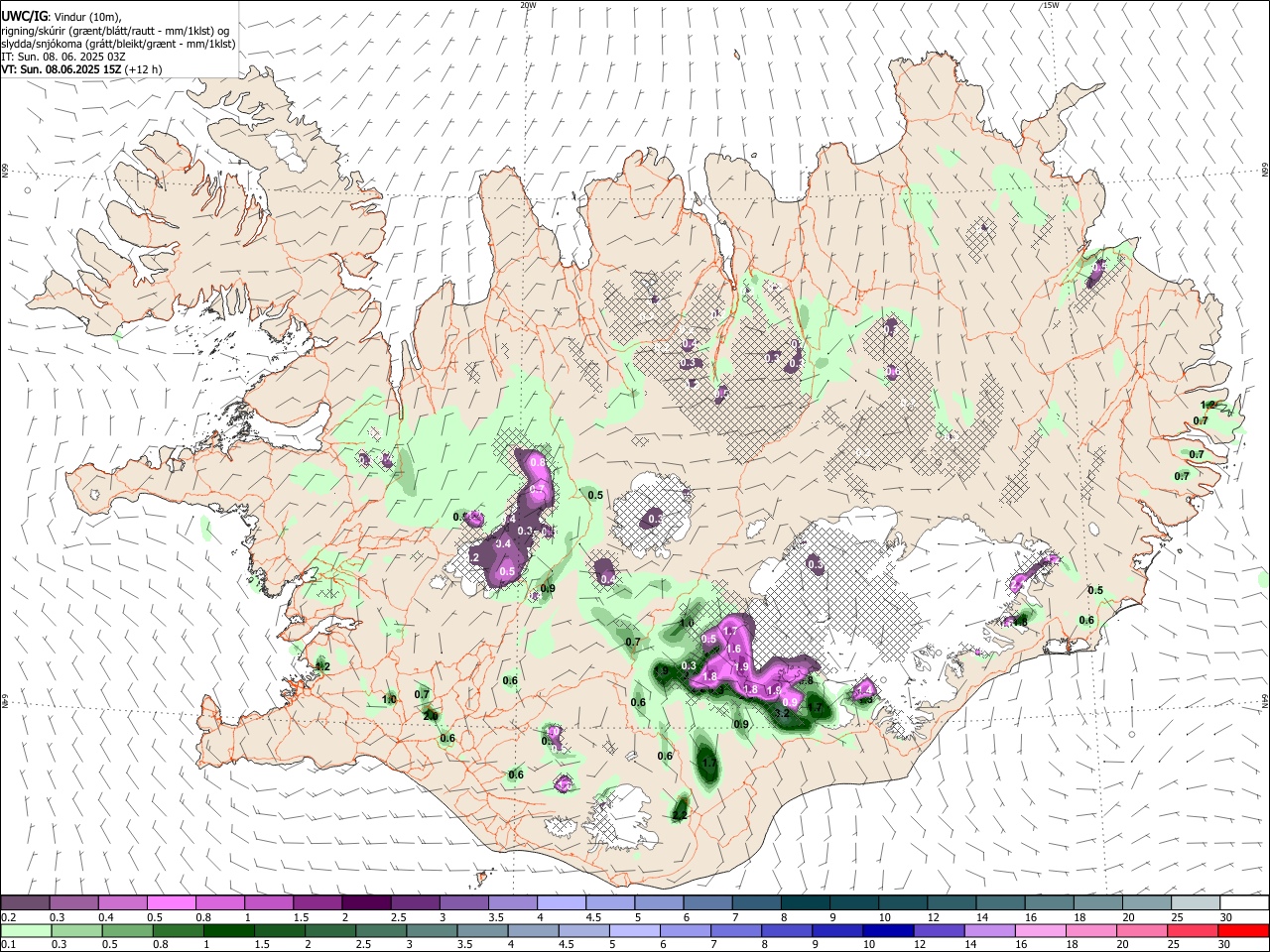The image size is (1270, 952).
Task: Click the '1.4' value in the pink patch
Action: pos(864,689)
